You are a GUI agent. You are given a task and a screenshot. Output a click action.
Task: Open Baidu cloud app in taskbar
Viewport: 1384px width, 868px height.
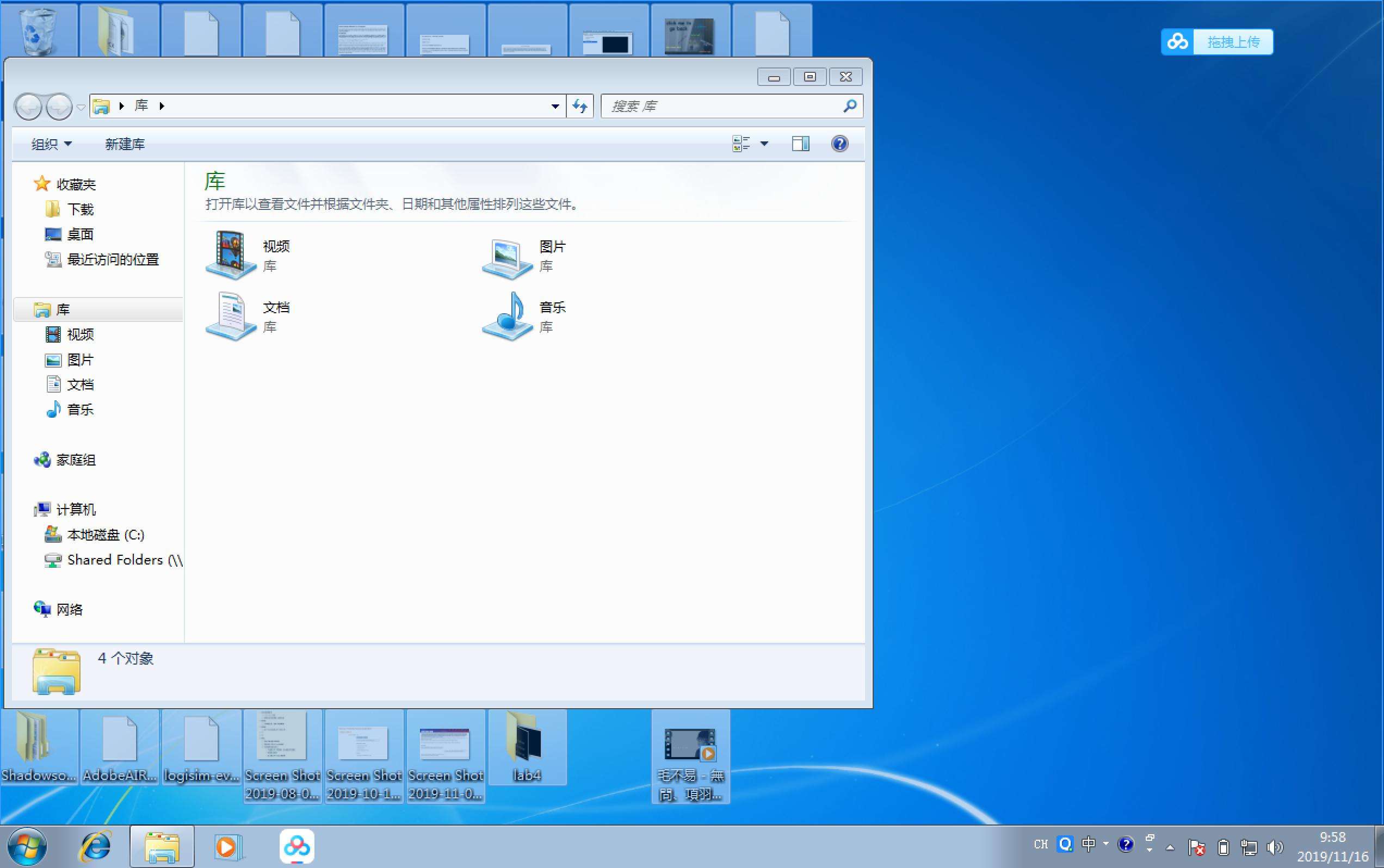pos(297,846)
